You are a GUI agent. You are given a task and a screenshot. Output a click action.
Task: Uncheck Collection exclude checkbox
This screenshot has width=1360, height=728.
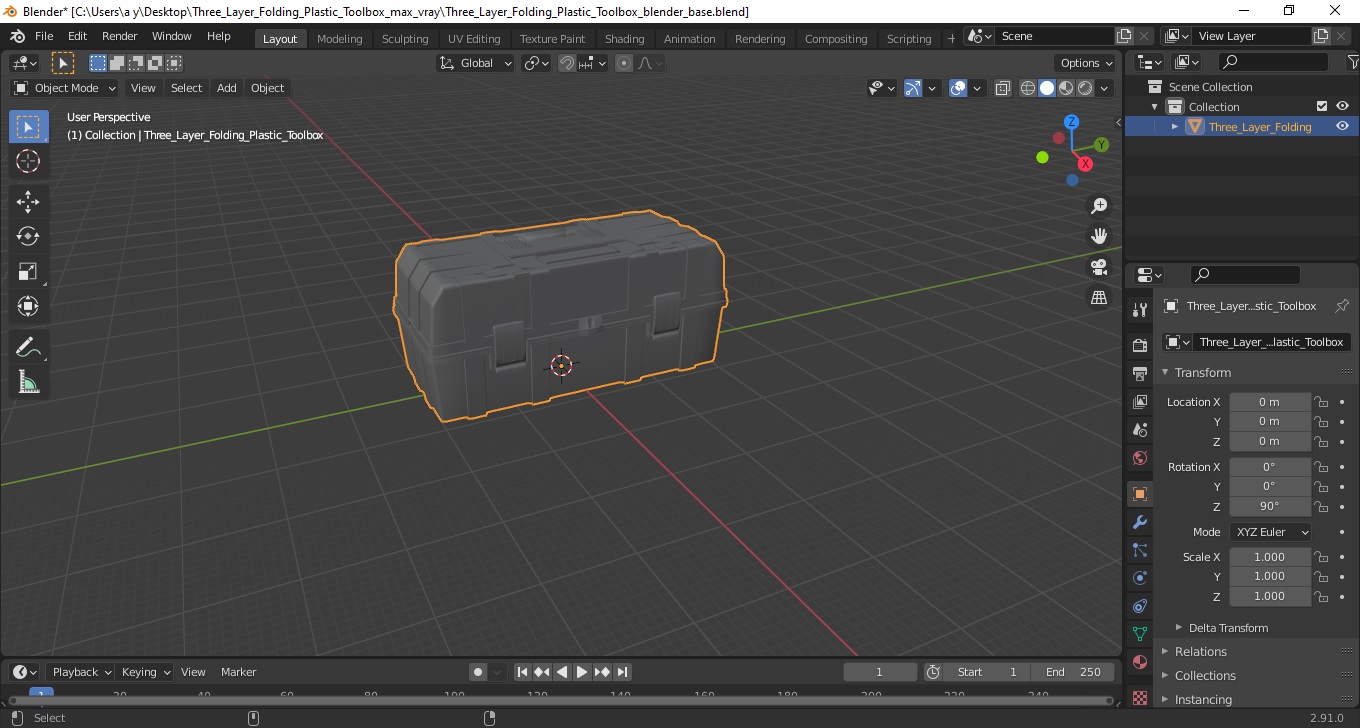click(1322, 106)
